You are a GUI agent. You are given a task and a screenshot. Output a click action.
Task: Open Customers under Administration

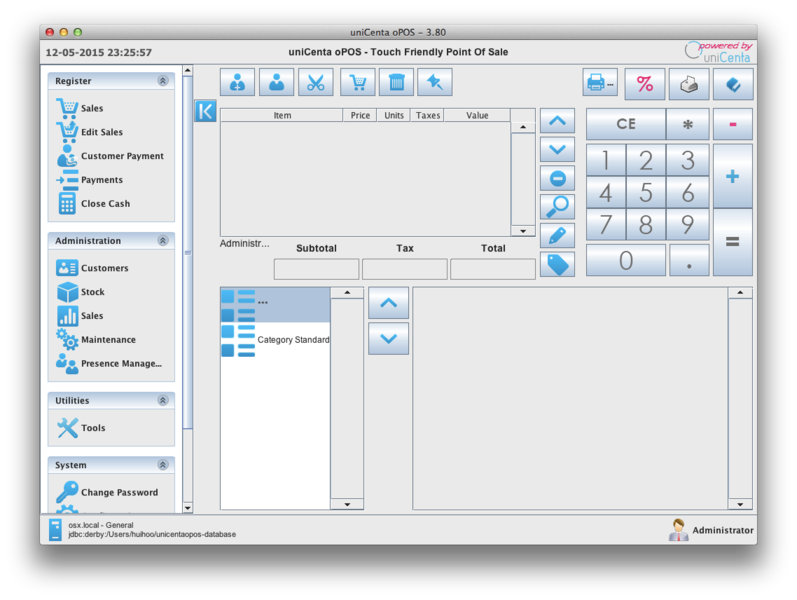click(x=92, y=268)
